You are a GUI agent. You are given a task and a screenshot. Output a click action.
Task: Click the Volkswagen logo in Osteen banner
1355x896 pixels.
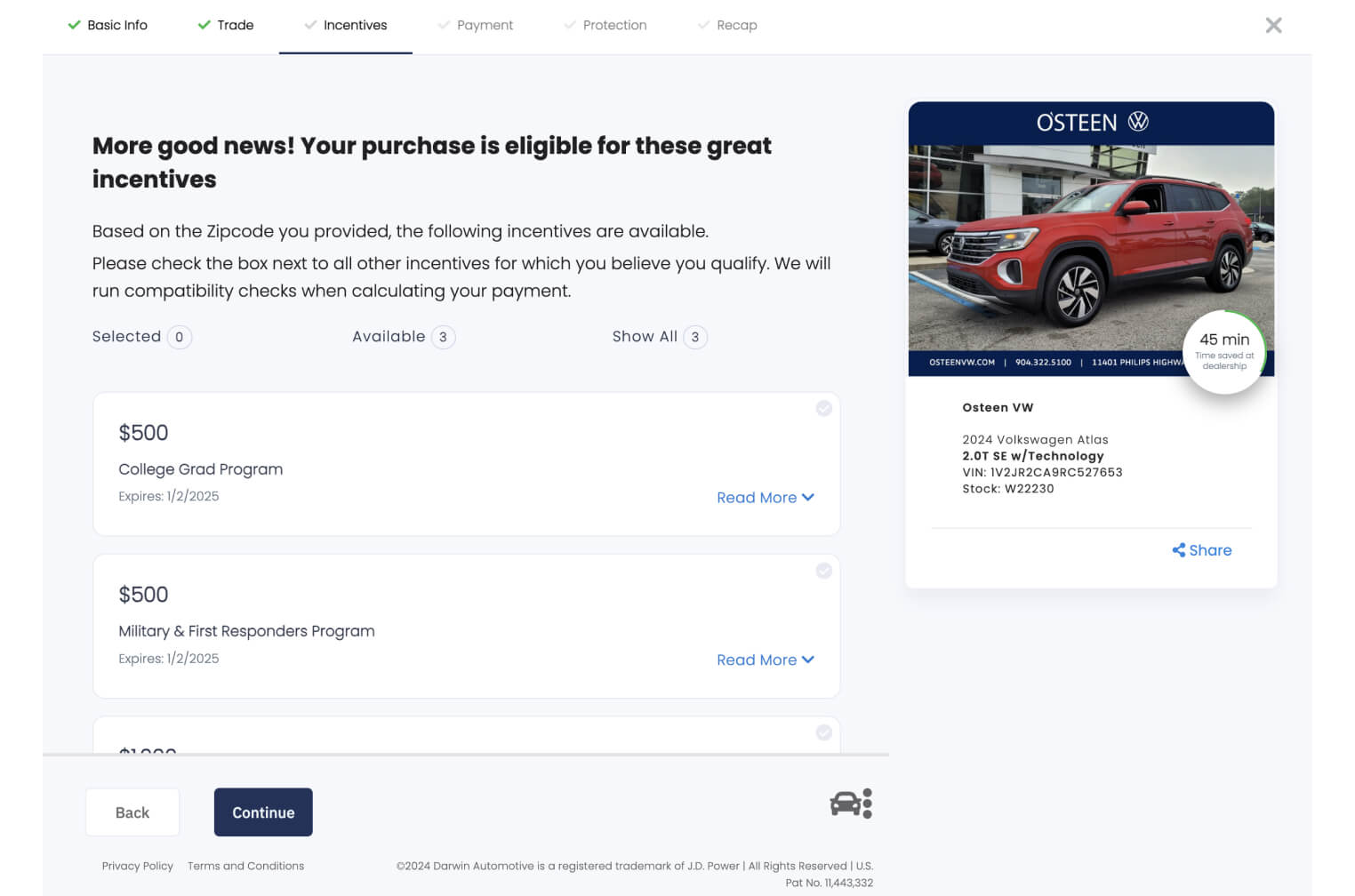[x=1138, y=122]
